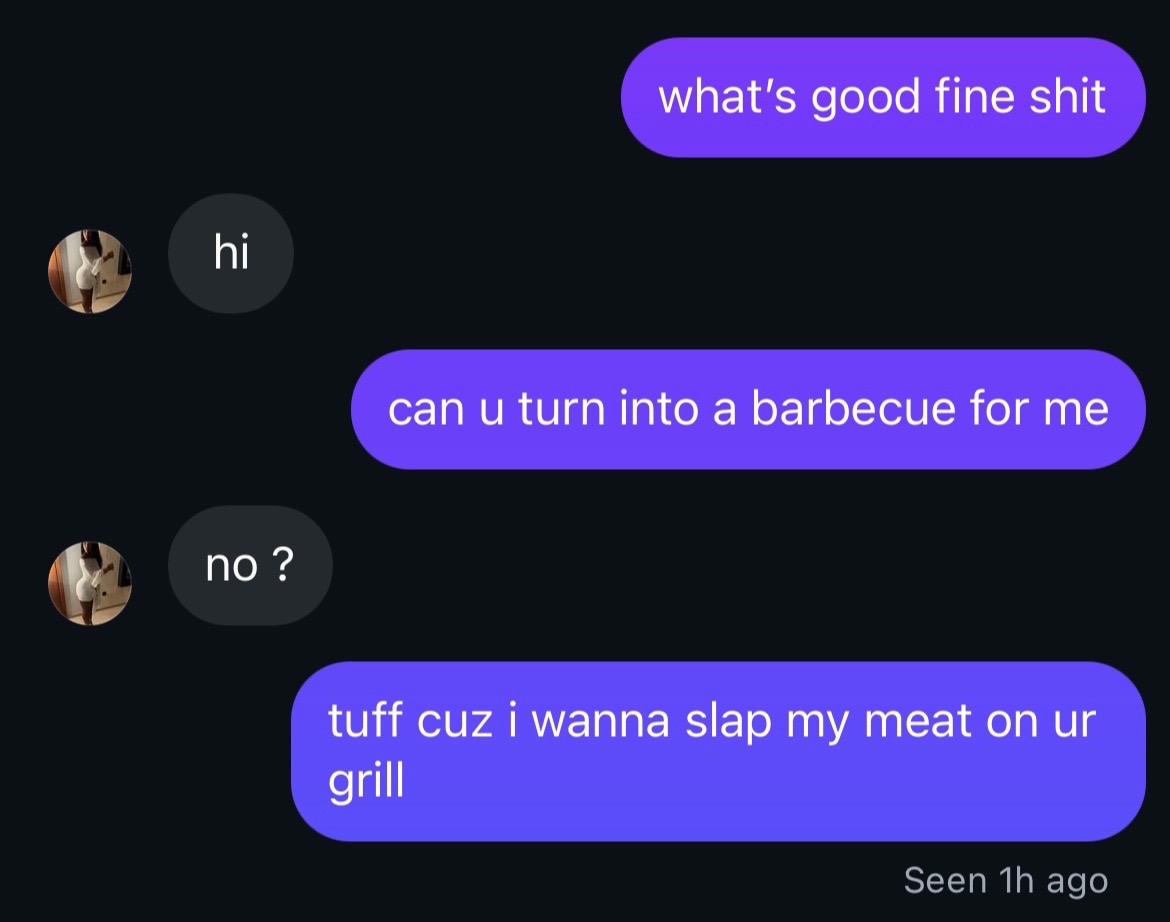
Task: Click the gray "no ?" reply bubble
Action: tap(250, 565)
